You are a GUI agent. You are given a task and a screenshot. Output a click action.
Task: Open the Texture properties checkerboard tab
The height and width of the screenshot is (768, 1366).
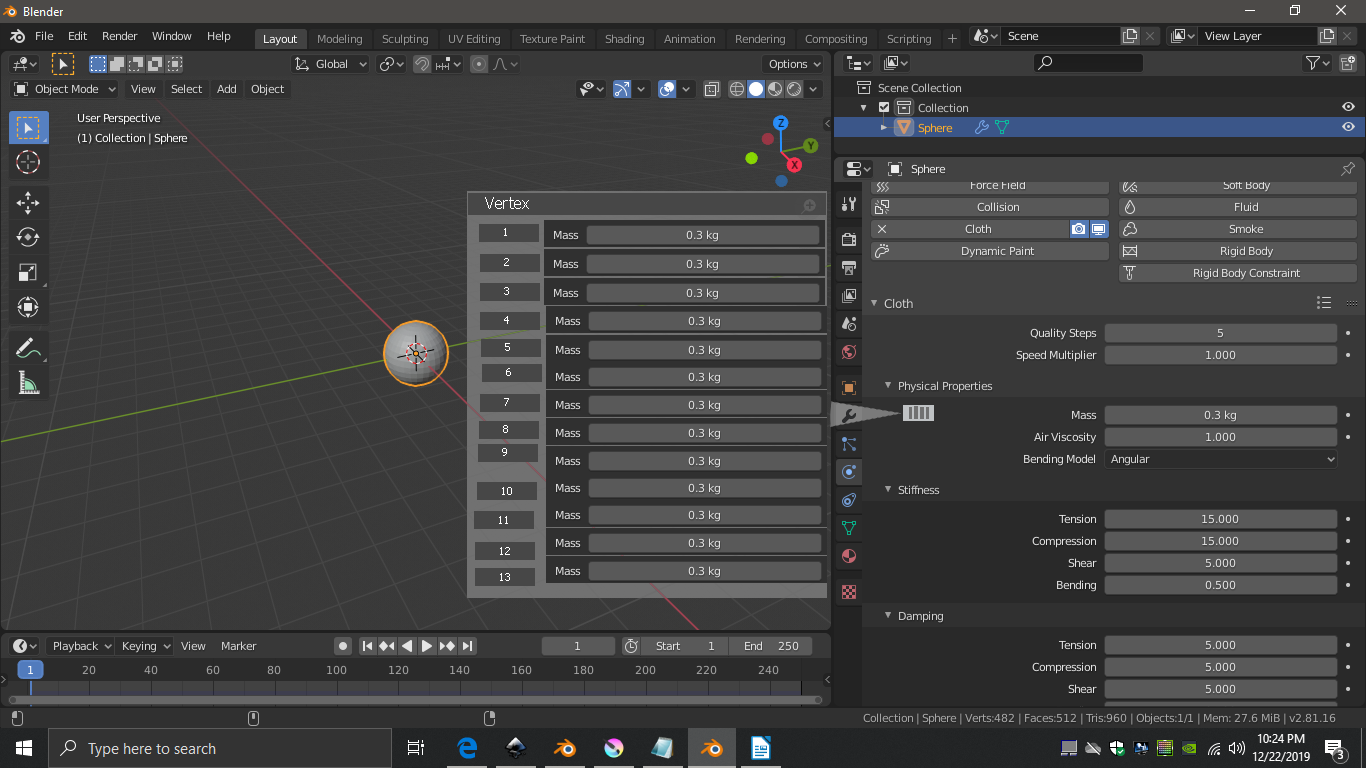[849, 592]
